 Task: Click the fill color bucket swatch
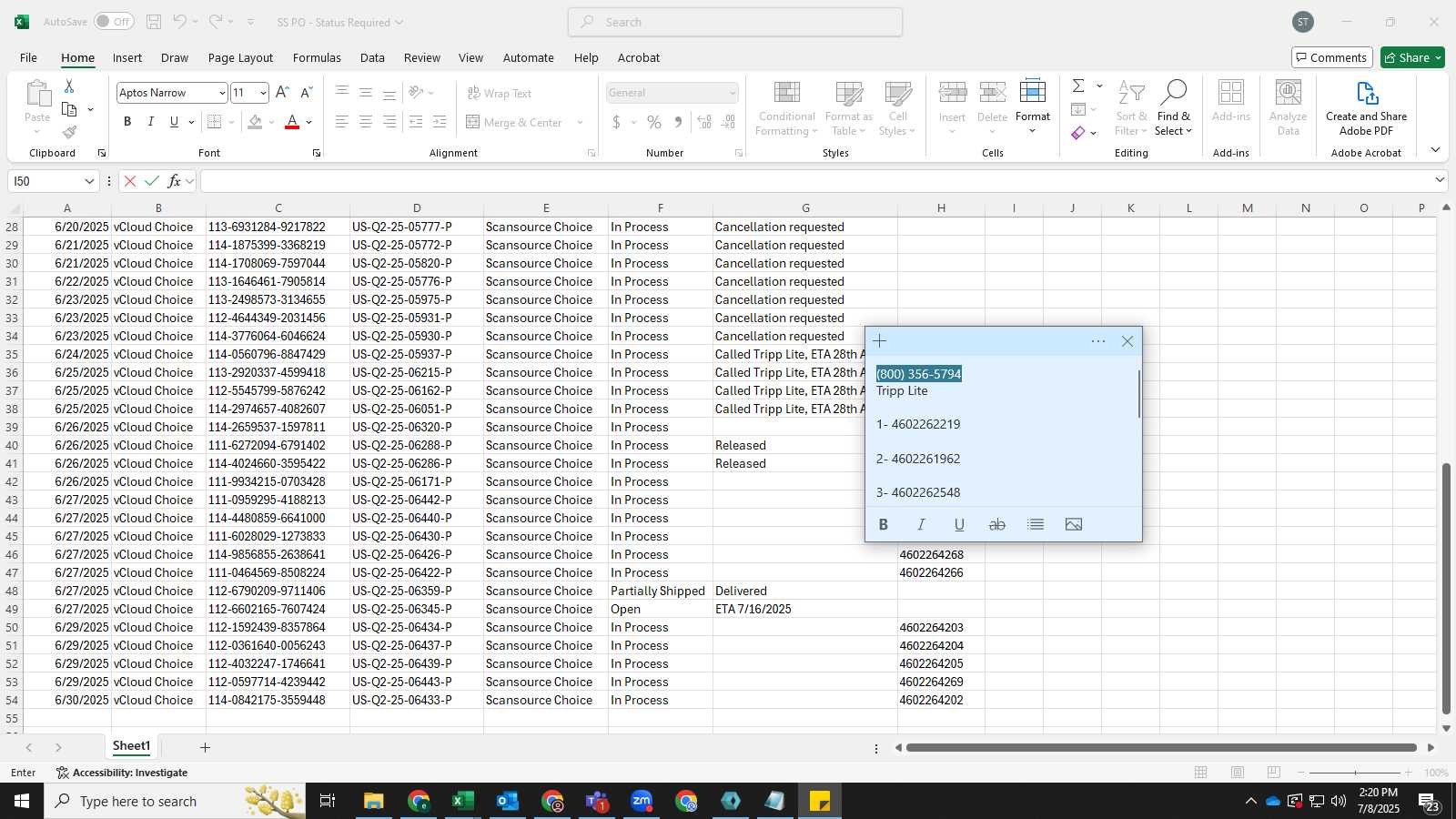click(255, 122)
